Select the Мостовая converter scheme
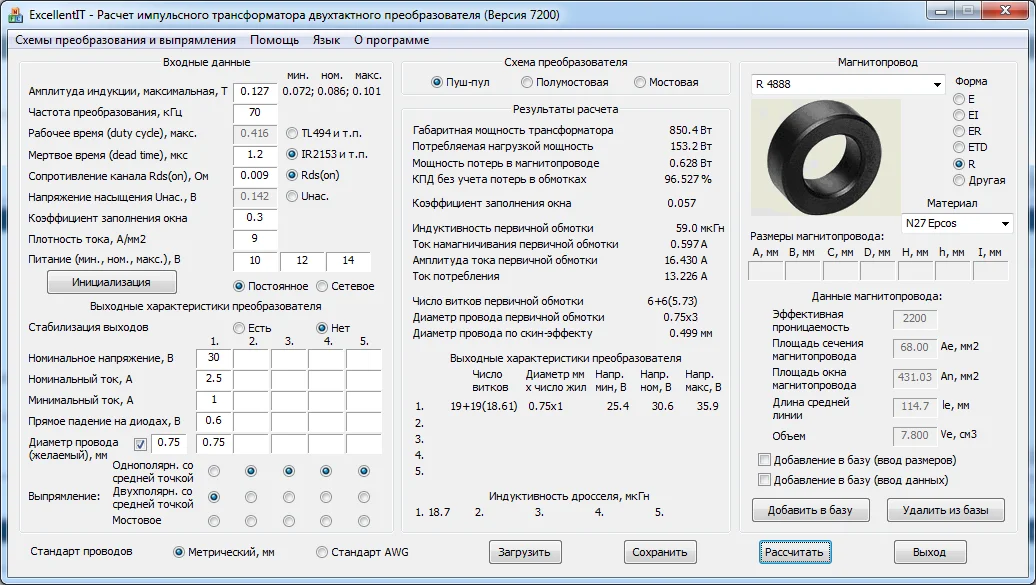Image resolution: width=1036 pixels, height=585 pixels. tap(640, 82)
